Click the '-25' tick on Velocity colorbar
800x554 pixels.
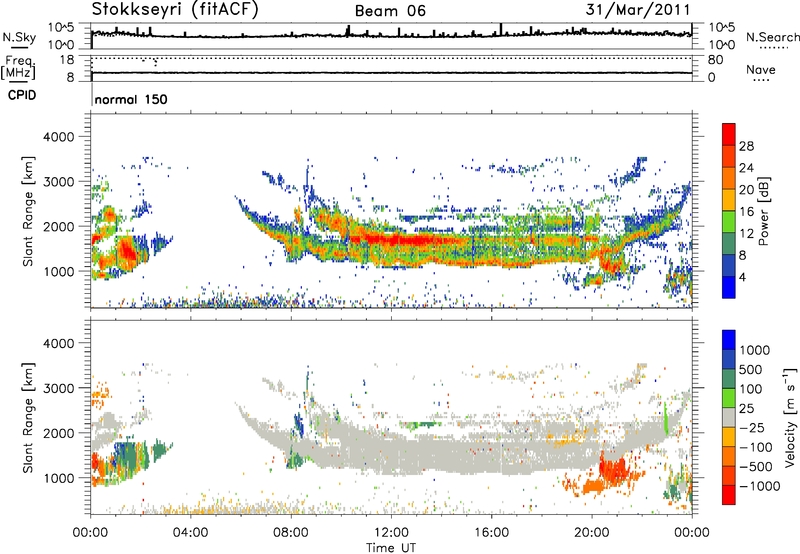pos(752,428)
